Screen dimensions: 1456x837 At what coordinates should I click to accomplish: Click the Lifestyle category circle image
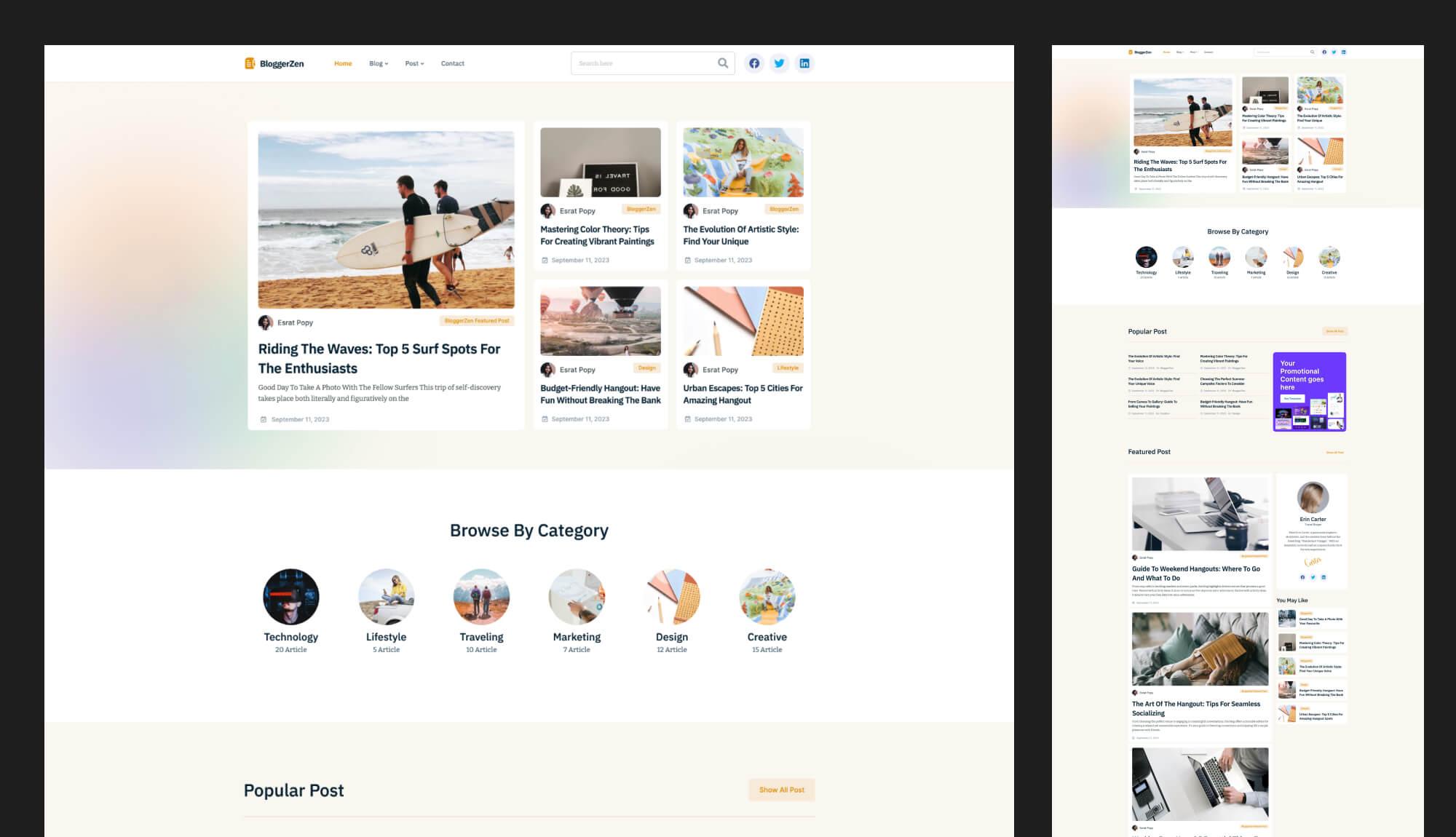[x=385, y=596]
